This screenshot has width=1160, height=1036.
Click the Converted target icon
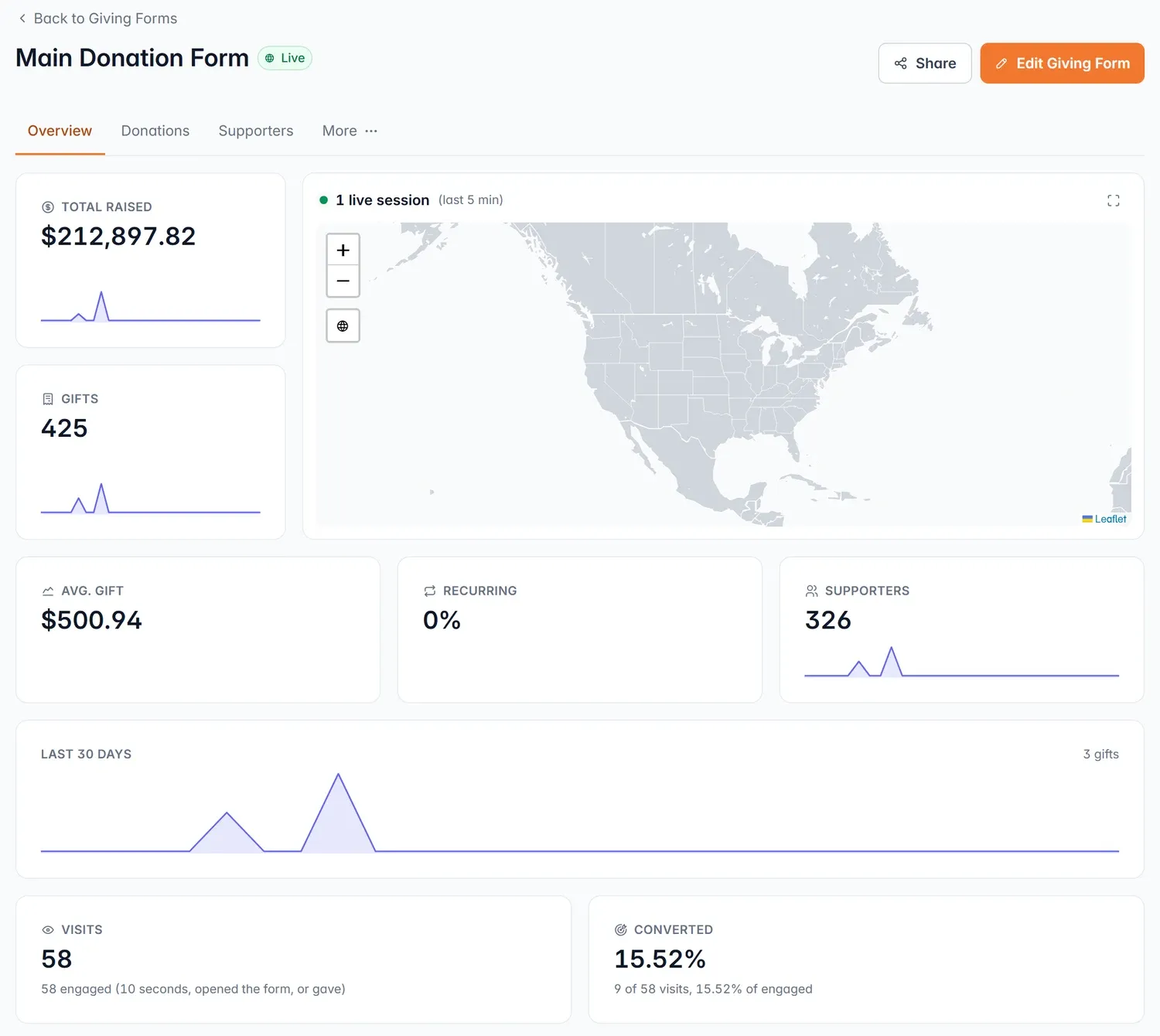(620, 930)
